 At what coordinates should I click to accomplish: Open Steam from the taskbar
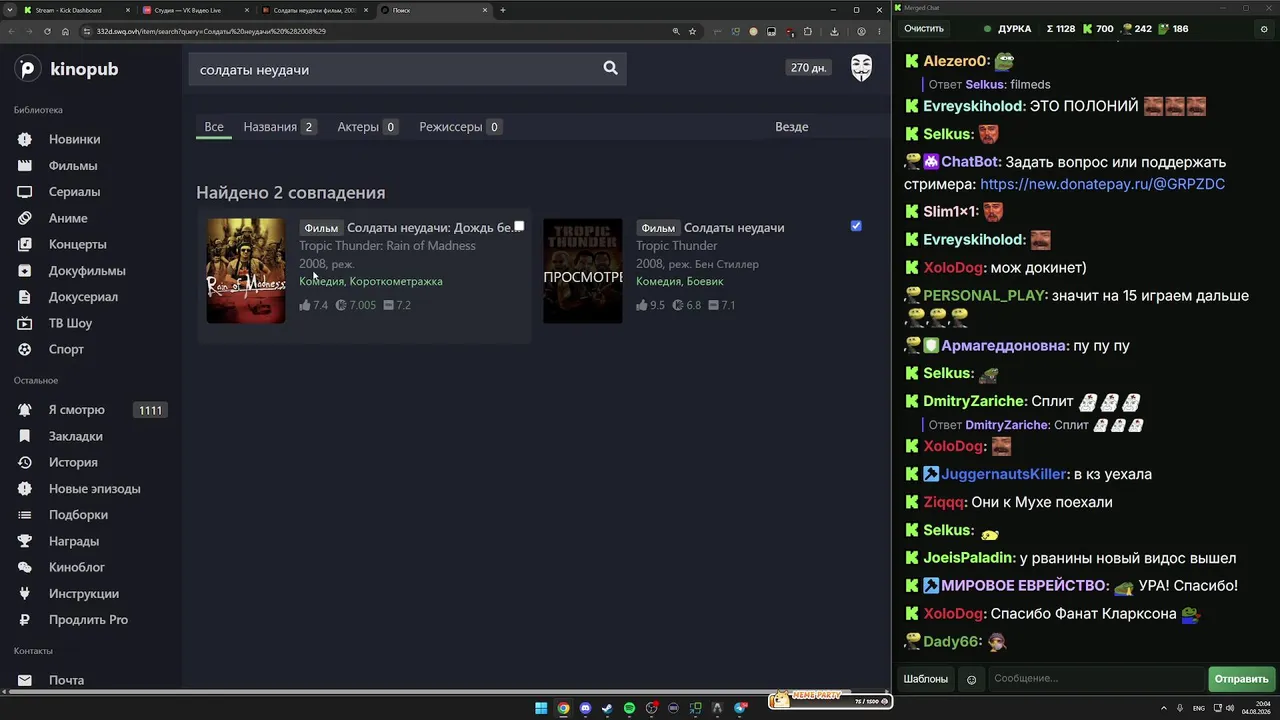pyautogui.click(x=607, y=708)
